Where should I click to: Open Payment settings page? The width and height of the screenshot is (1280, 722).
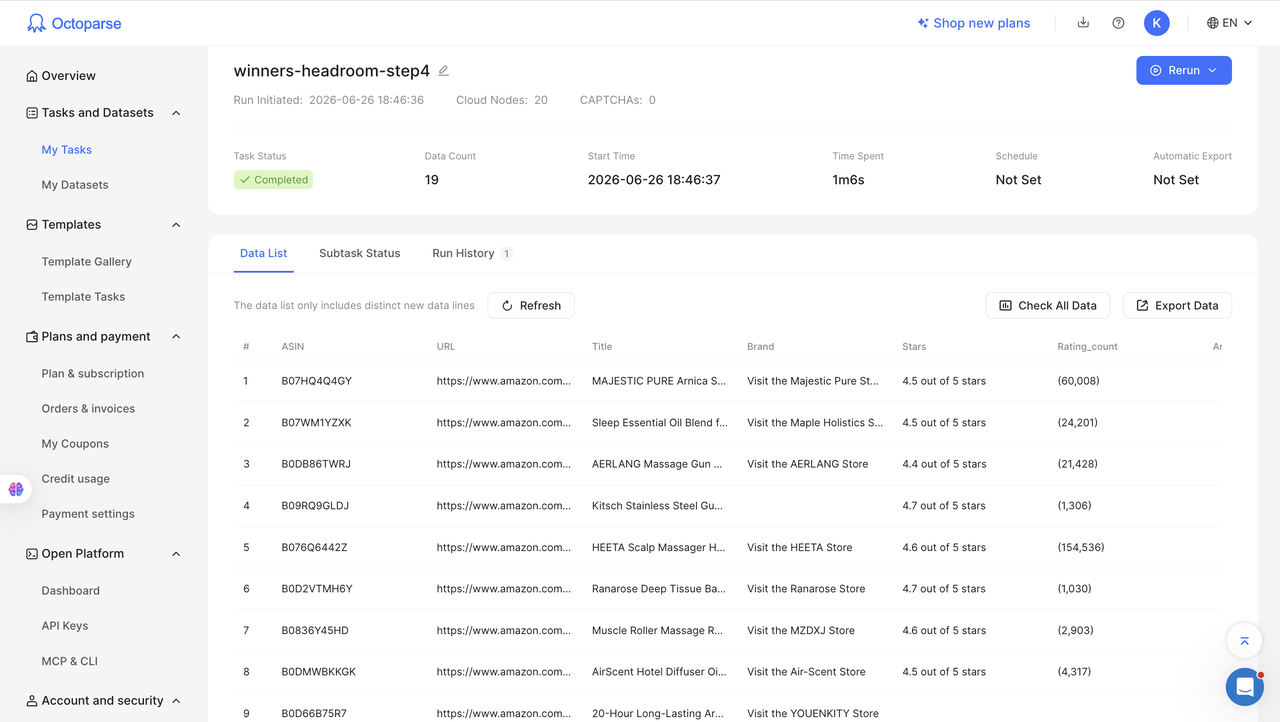tap(88, 514)
